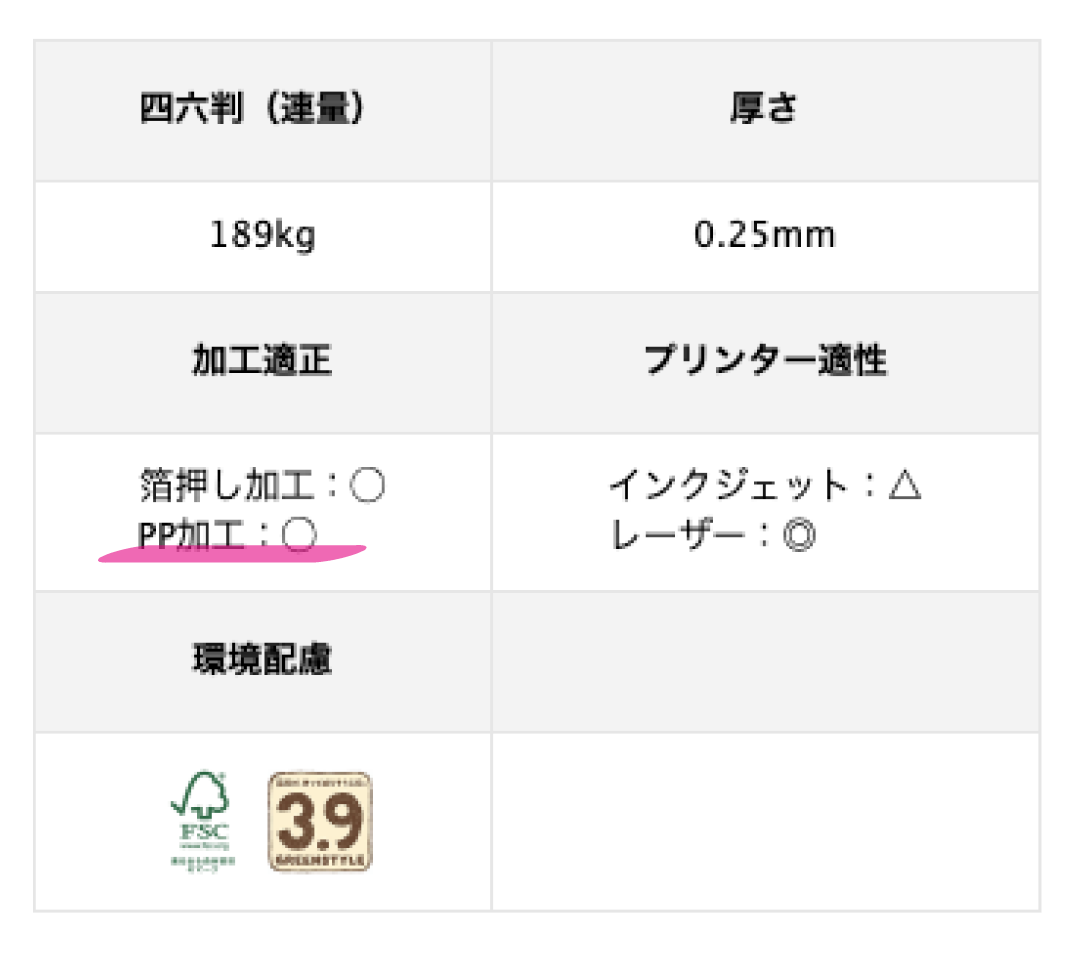Click the circle beside 箔押し加工
This screenshot has width=1080, height=963.
click(x=367, y=484)
